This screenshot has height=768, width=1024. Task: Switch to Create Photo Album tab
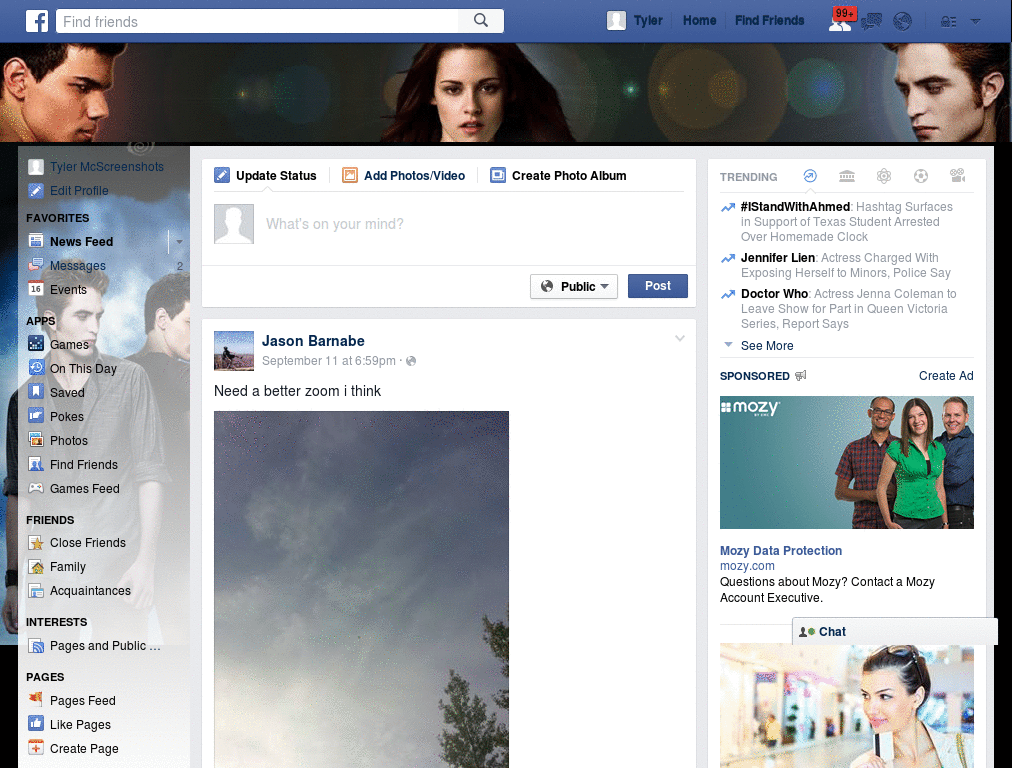point(558,176)
